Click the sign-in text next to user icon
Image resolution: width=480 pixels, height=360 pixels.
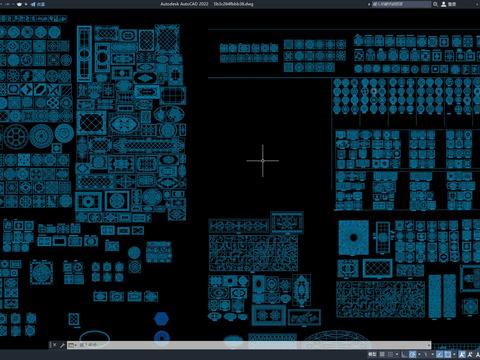tap(452, 4)
